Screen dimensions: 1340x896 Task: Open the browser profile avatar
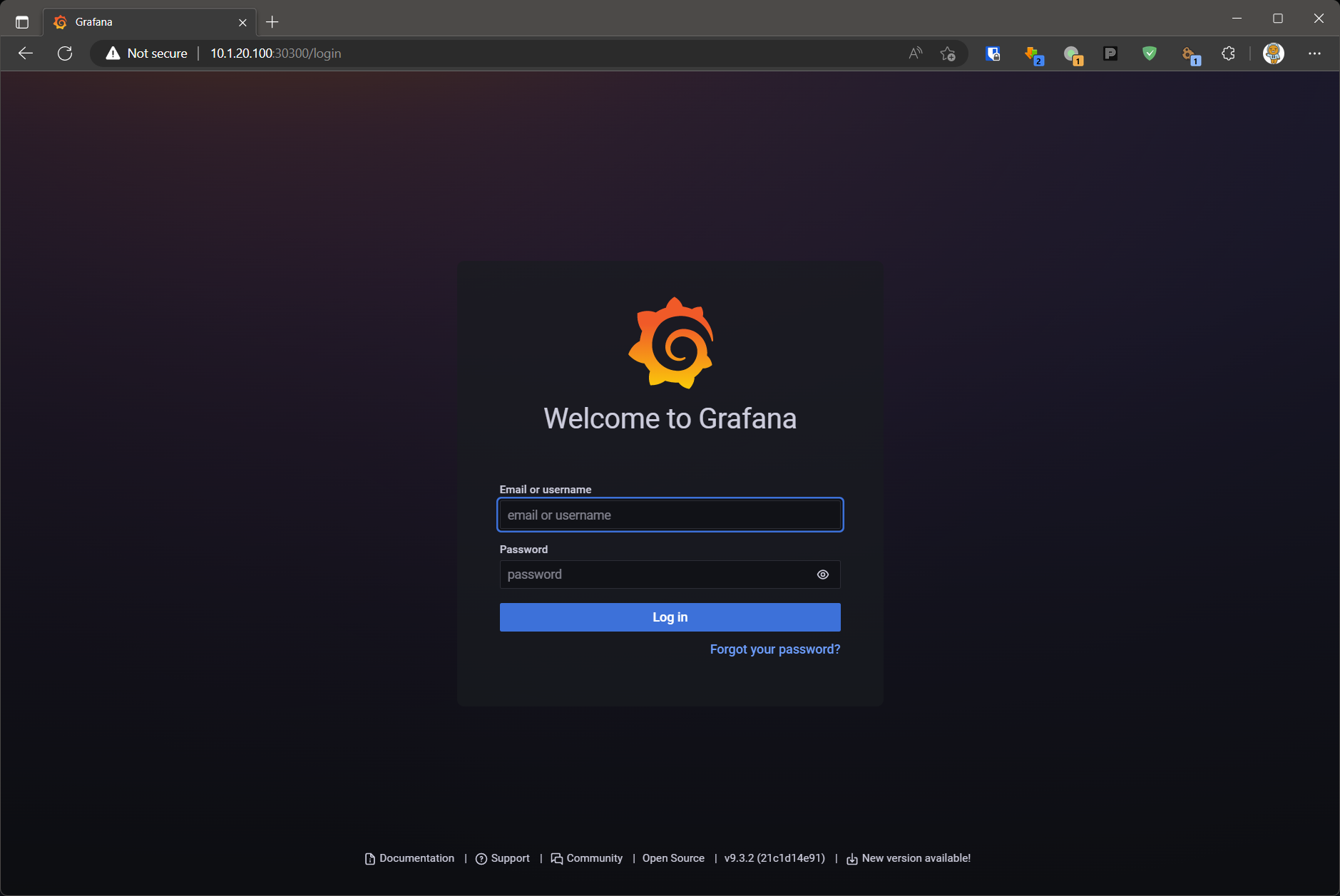[1274, 53]
